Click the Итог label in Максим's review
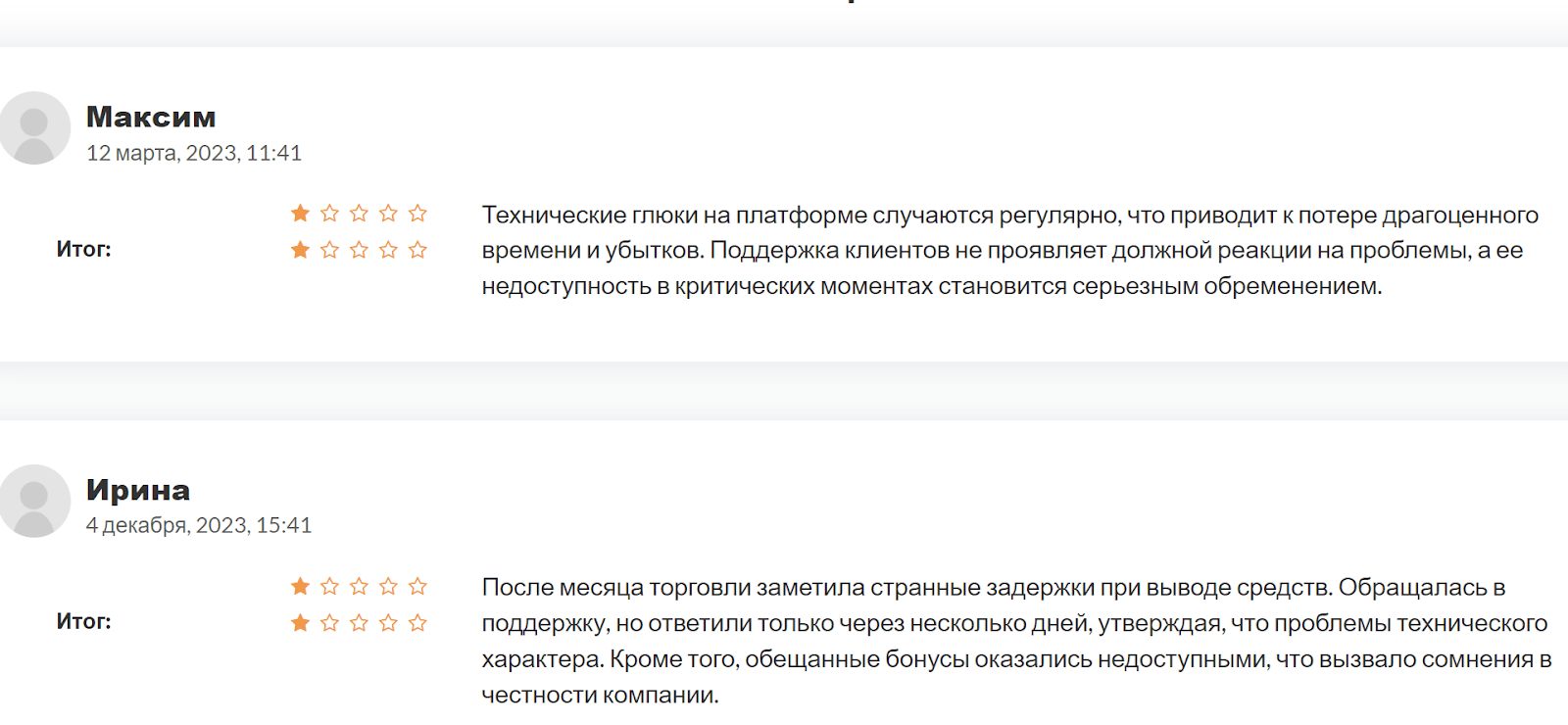The image size is (1568, 725). click(84, 250)
